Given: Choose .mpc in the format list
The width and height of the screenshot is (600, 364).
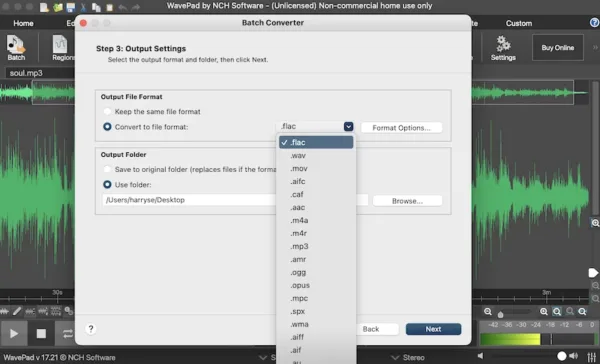Looking at the screenshot, I should (x=316, y=299).
